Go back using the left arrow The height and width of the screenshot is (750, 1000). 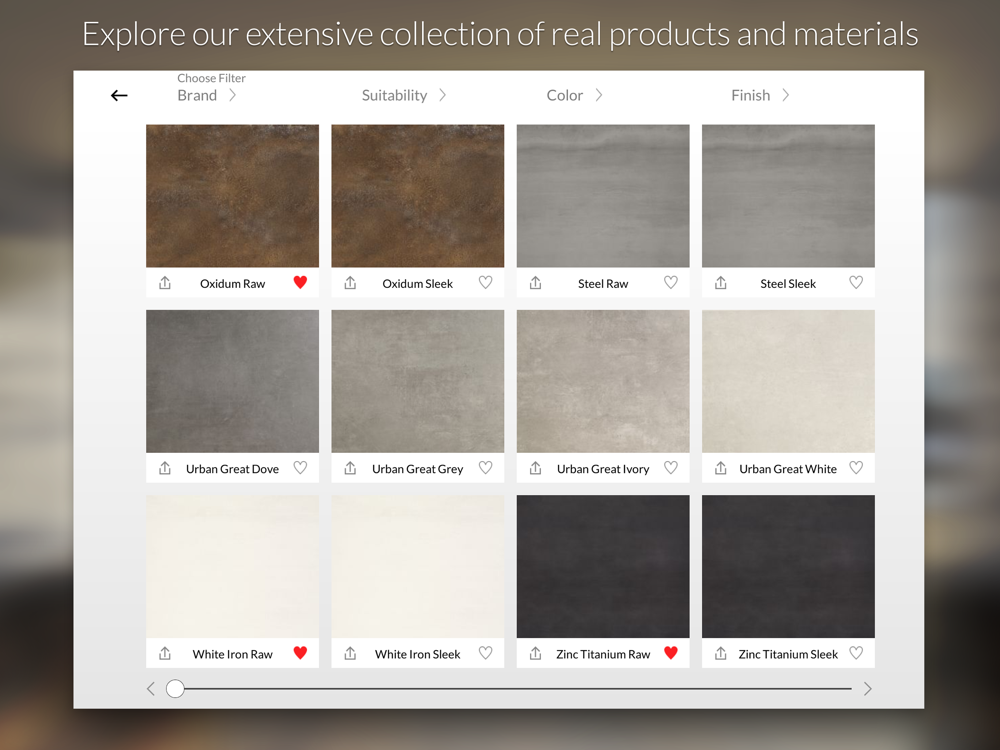pyautogui.click(x=119, y=96)
